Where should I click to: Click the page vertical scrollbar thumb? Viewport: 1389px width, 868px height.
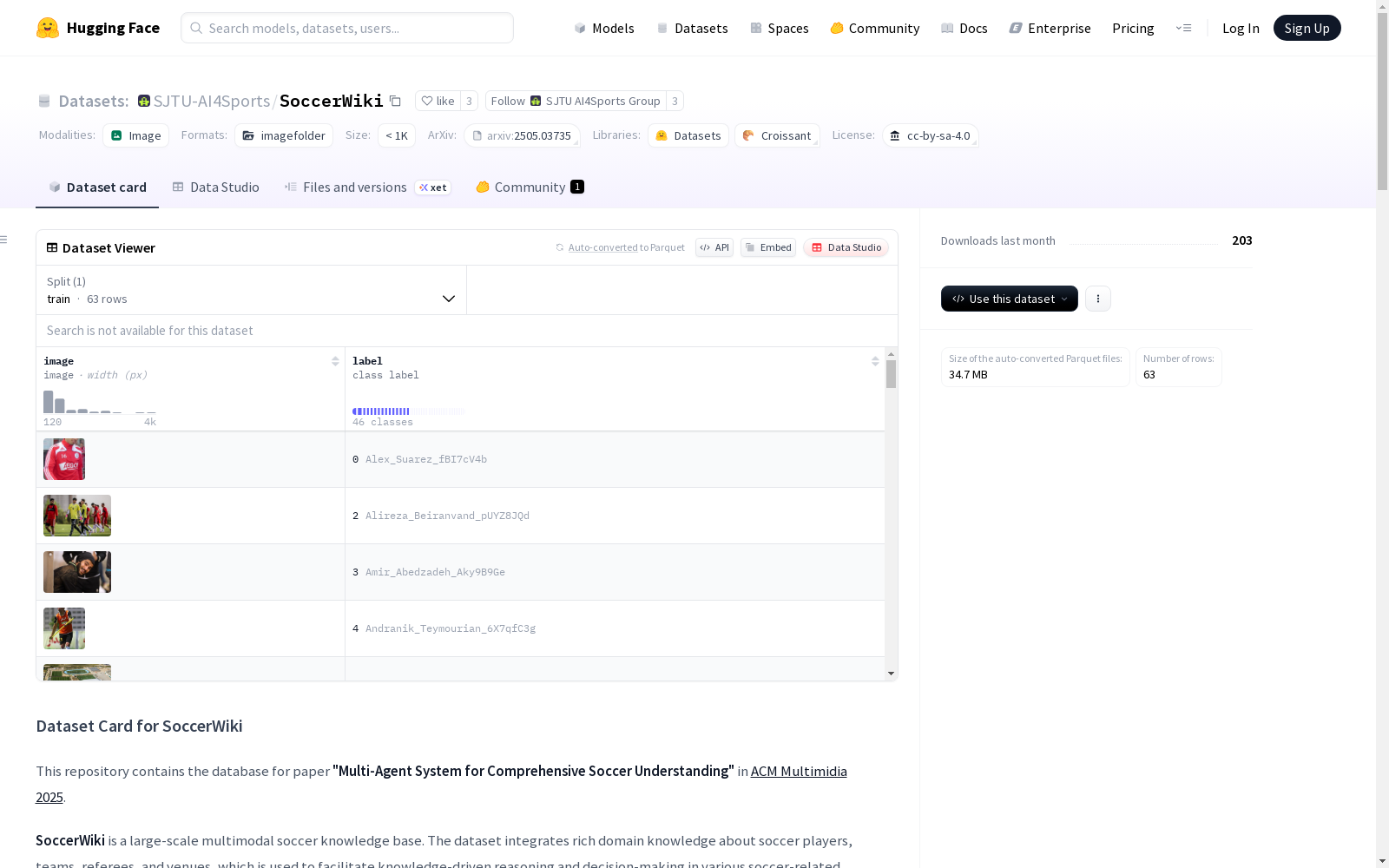tap(1382, 102)
